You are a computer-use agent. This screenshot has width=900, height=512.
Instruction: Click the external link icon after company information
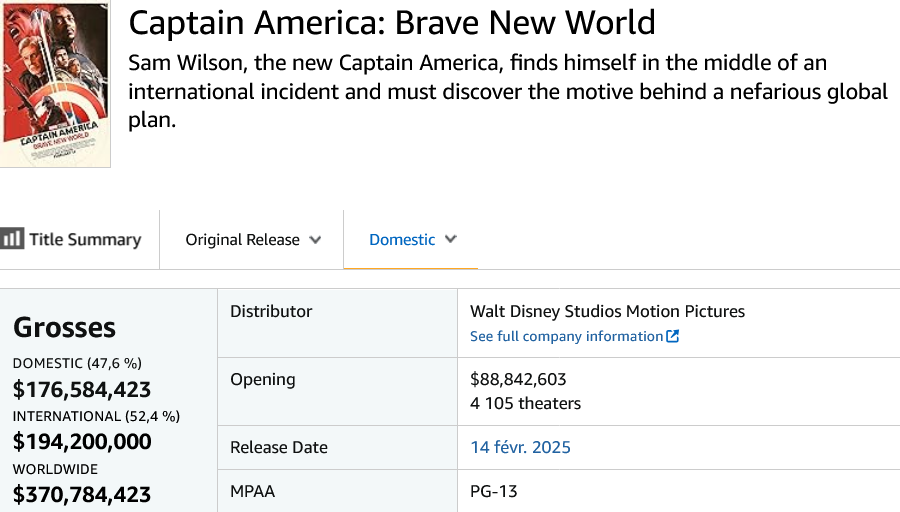point(672,336)
